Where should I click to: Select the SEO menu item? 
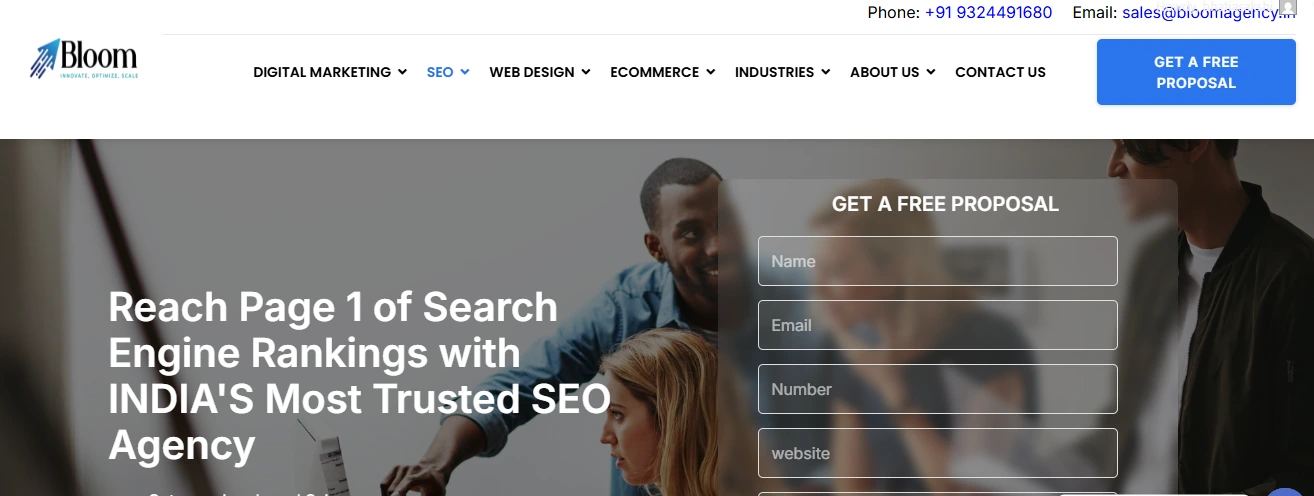(440, 72)
